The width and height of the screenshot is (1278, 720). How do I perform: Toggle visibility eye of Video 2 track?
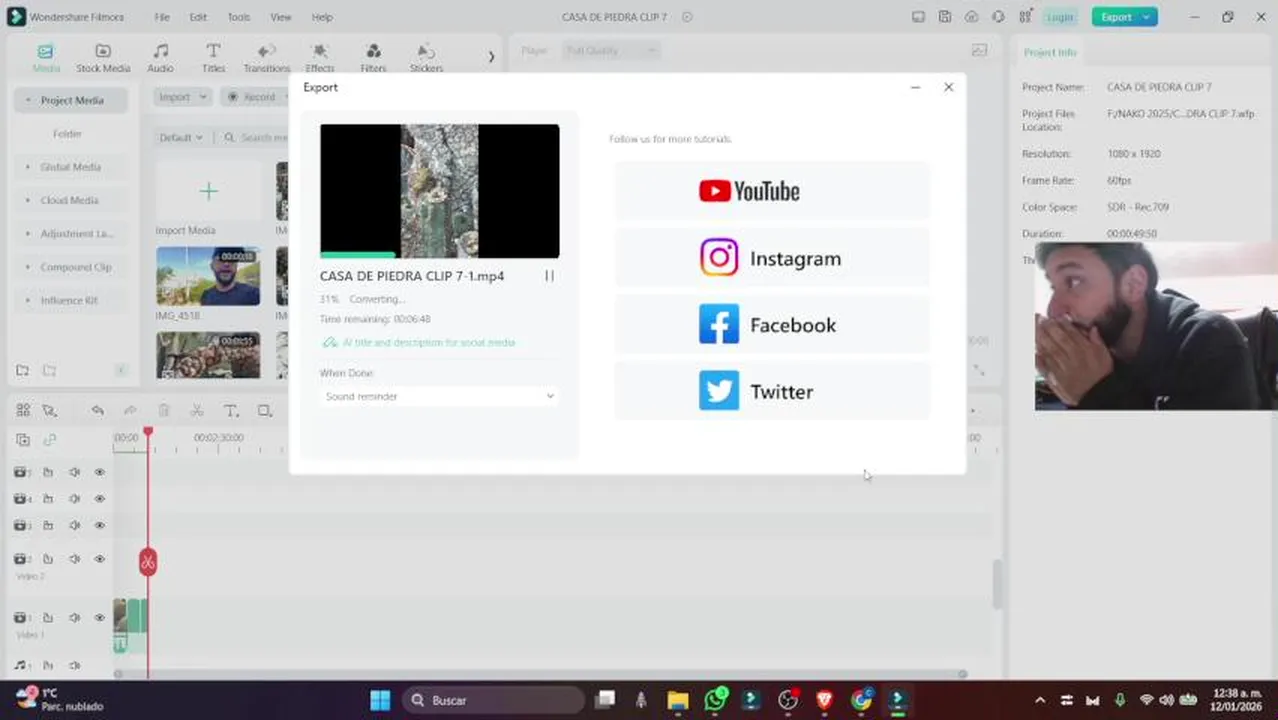[99, 559]
